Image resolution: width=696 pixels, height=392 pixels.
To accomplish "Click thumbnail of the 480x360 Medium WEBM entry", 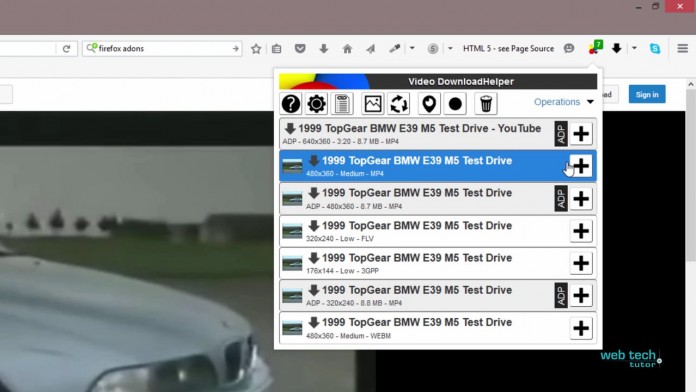I will pyautogui.click(x=292, y=329).
